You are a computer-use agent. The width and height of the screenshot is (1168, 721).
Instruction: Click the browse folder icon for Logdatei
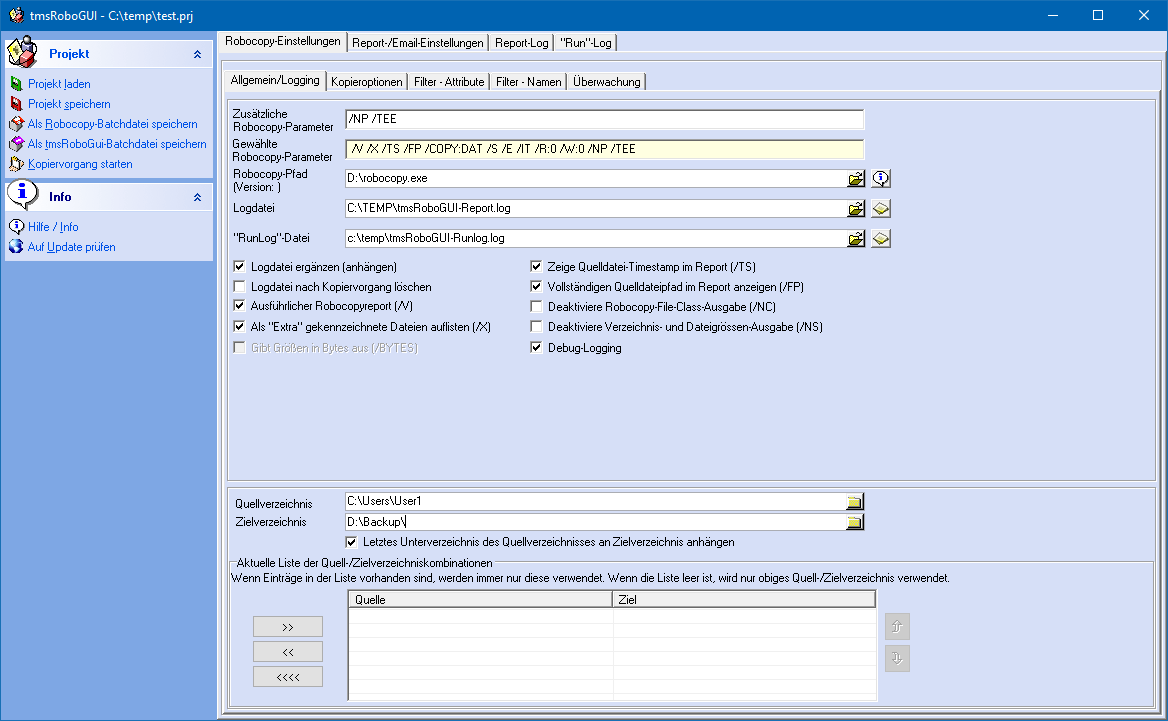pos(856,209)
